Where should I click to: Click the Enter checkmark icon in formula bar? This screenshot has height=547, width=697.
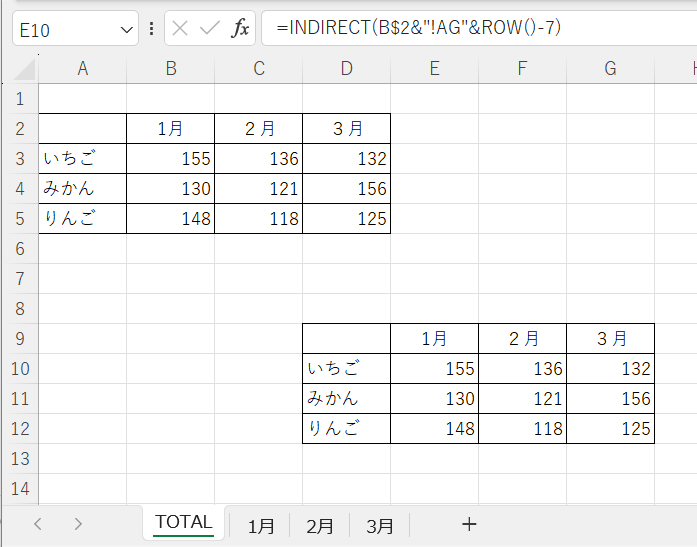(x=209, y=29)
